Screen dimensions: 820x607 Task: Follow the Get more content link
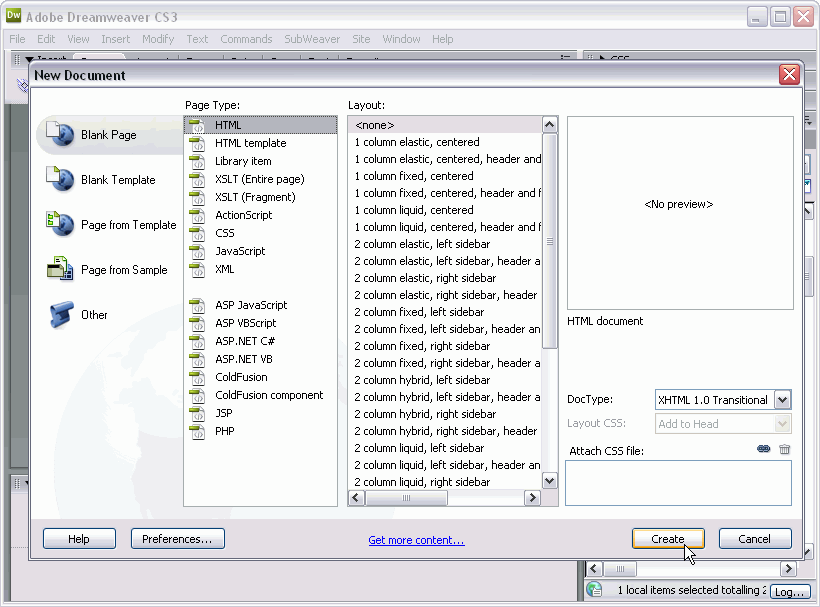click(416, 540)
